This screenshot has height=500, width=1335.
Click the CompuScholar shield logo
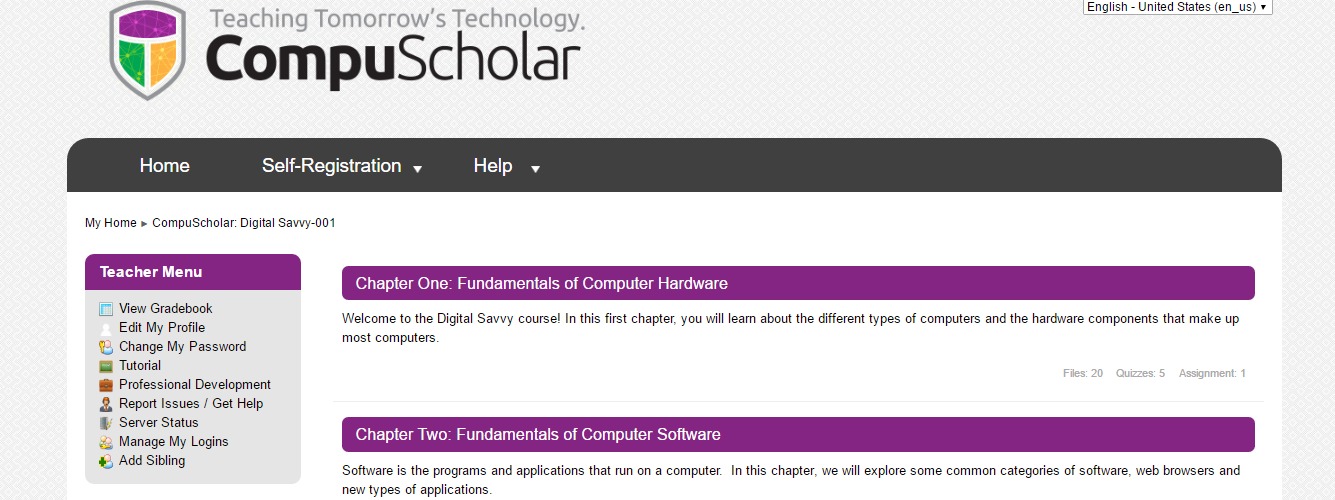point(148,50)
